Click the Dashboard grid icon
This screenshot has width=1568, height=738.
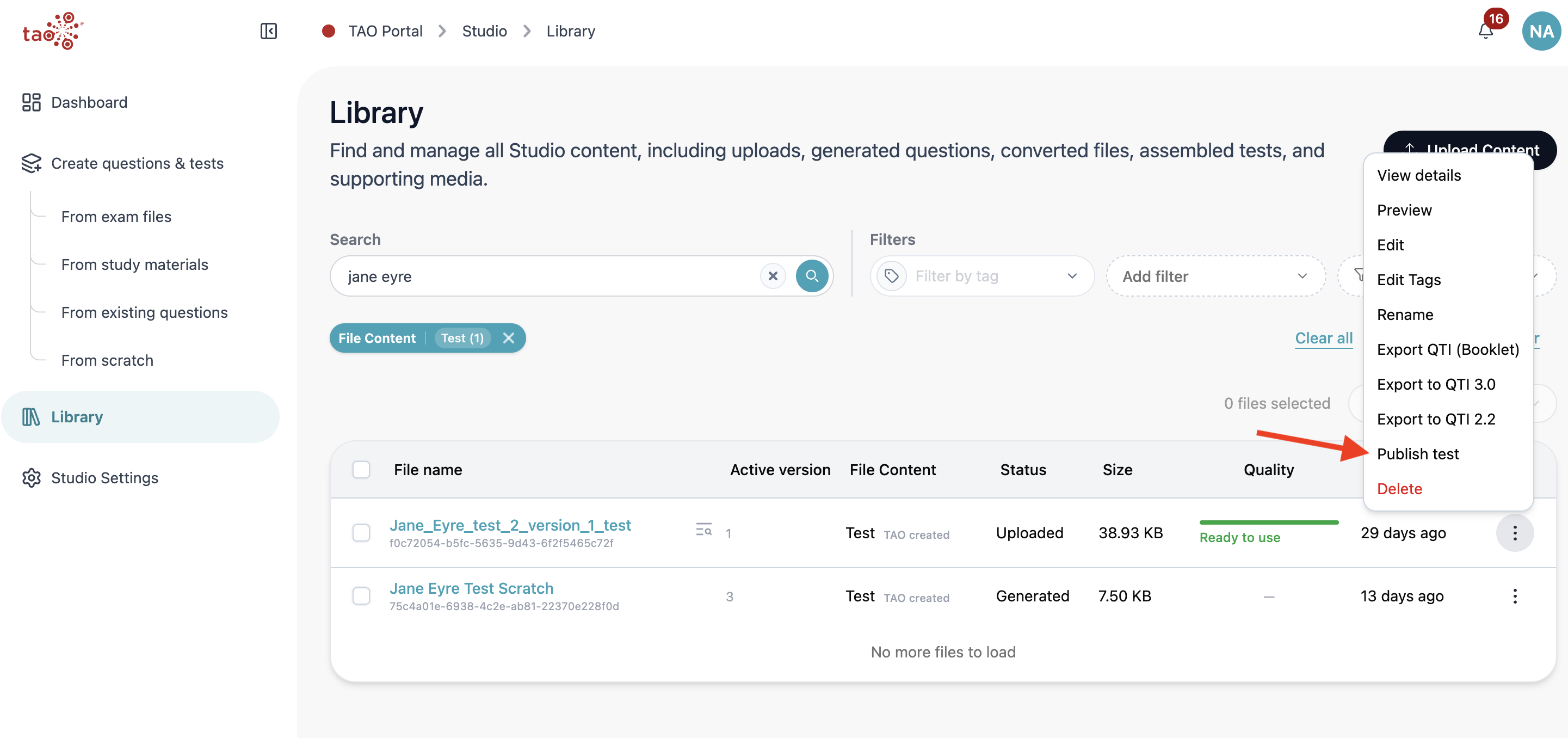click(x=31, y=102)
